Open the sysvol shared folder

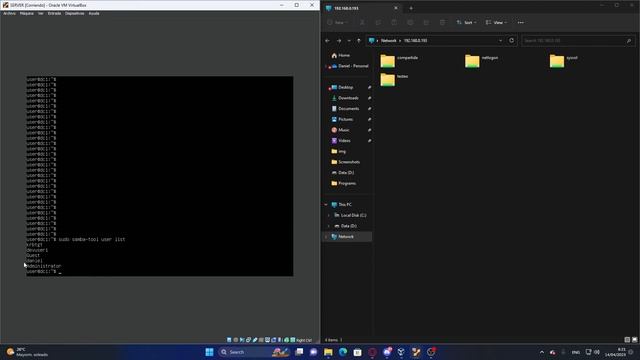[x=564, y=61]
